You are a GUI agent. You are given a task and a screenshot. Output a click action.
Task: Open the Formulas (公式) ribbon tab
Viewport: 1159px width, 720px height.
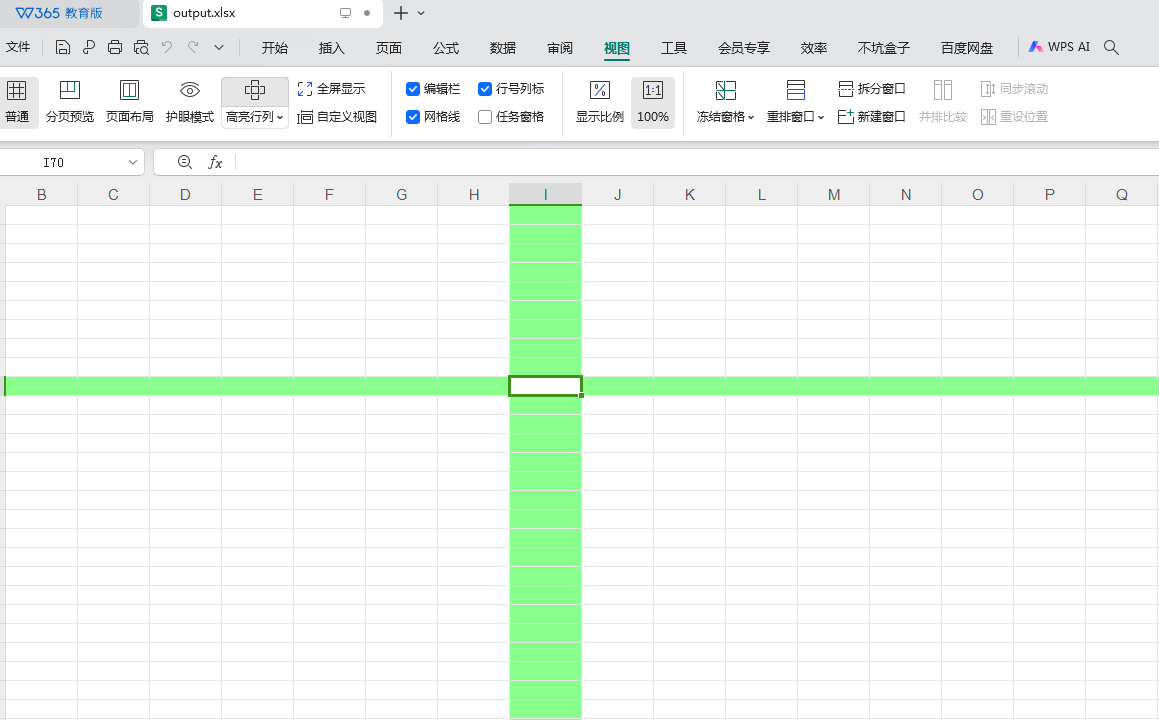pyautogui.click(x=446, y=48)
